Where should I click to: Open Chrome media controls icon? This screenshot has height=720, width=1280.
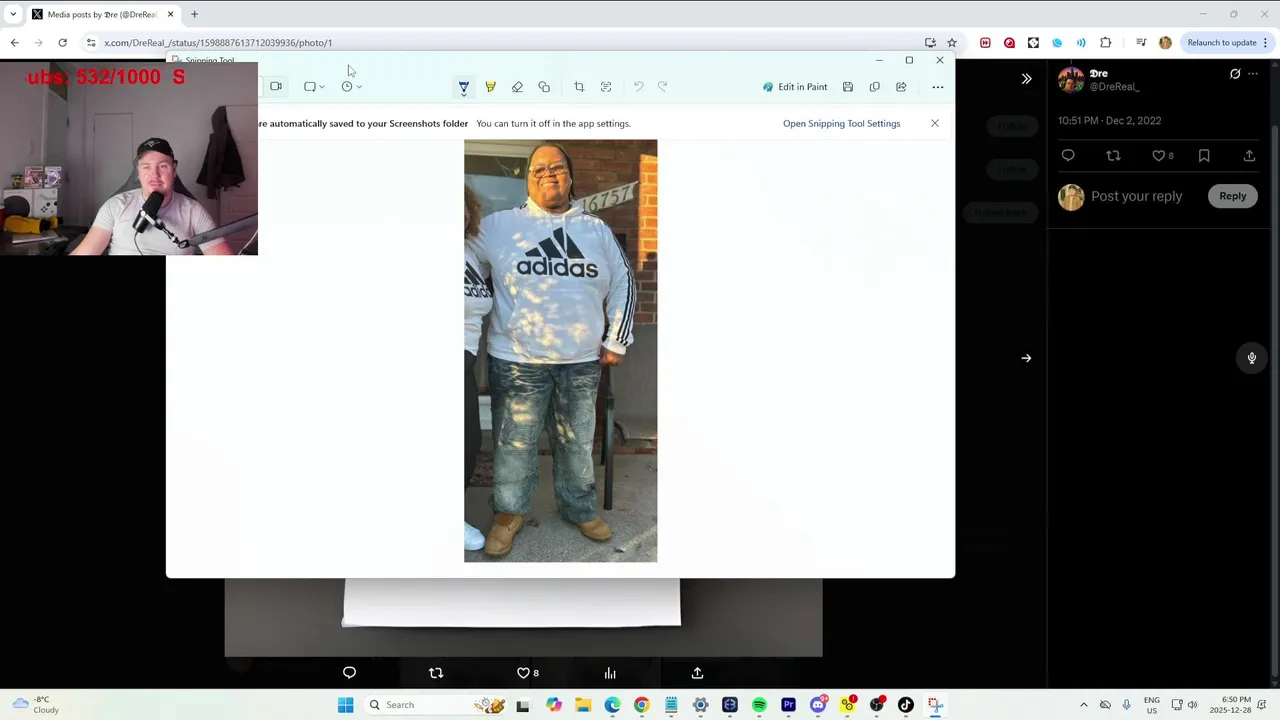pos(1141,43)
